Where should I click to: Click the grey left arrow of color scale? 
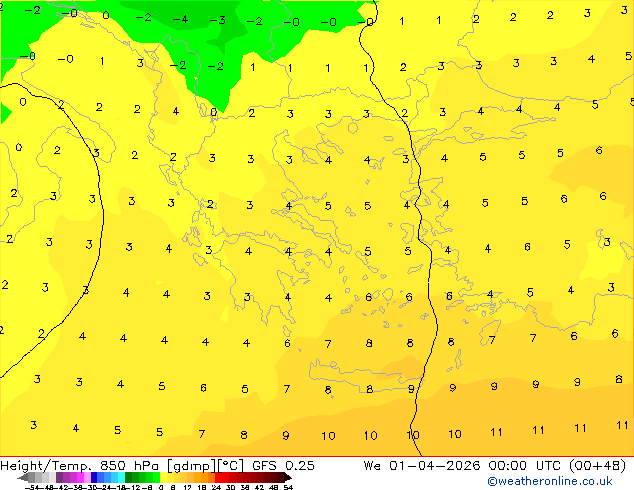point(23,477)
